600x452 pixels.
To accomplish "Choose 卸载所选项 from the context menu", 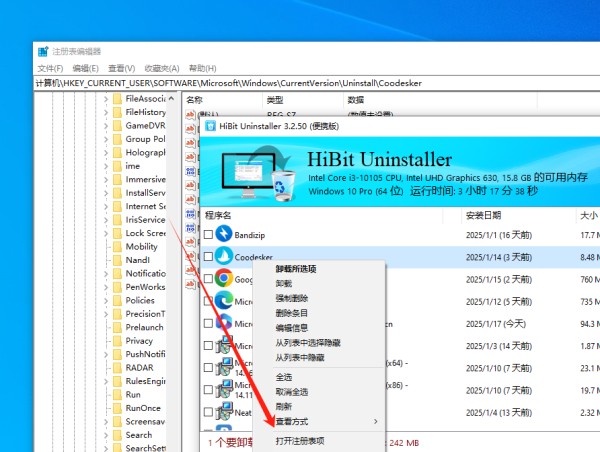I will (x=296, y=269).
